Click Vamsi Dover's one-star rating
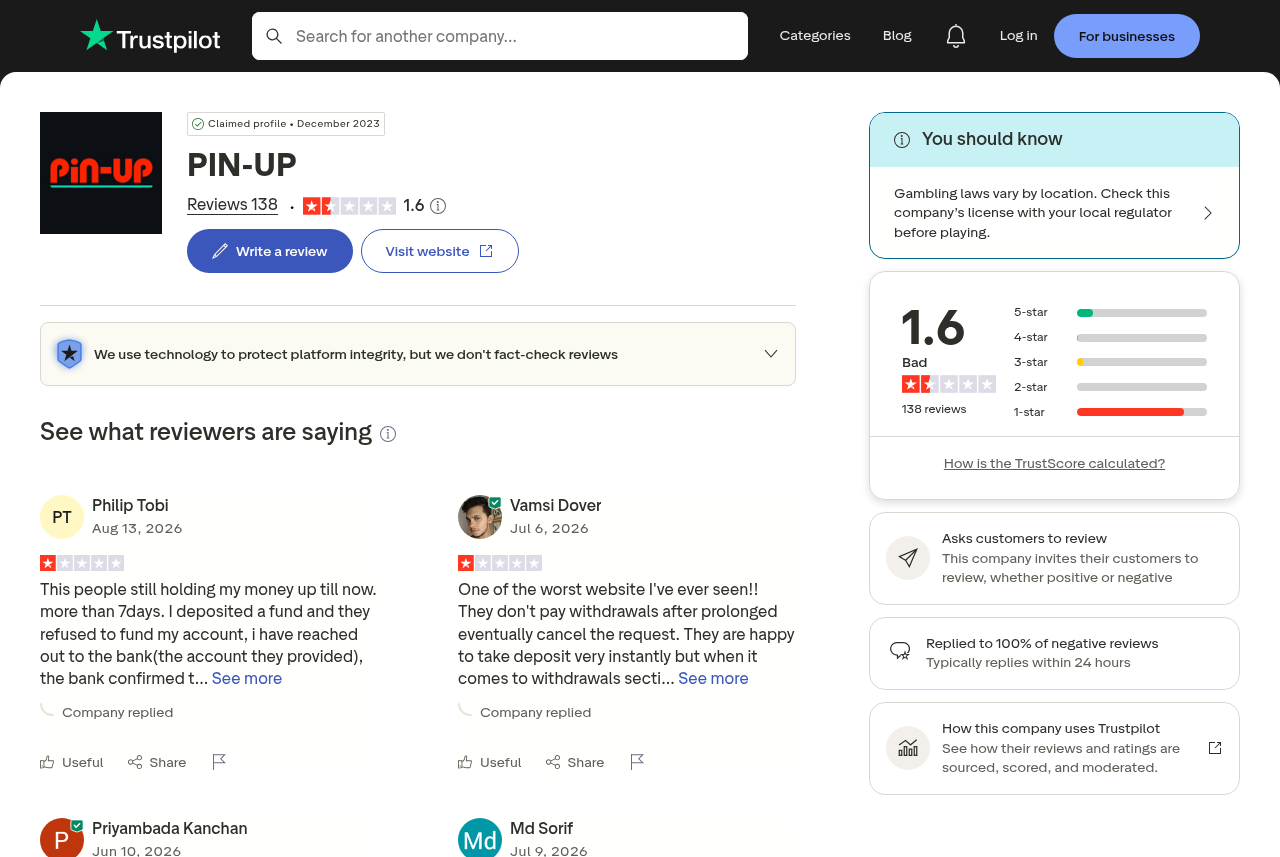This screenshot has width=1280, height=857. (x=500, y=563)
